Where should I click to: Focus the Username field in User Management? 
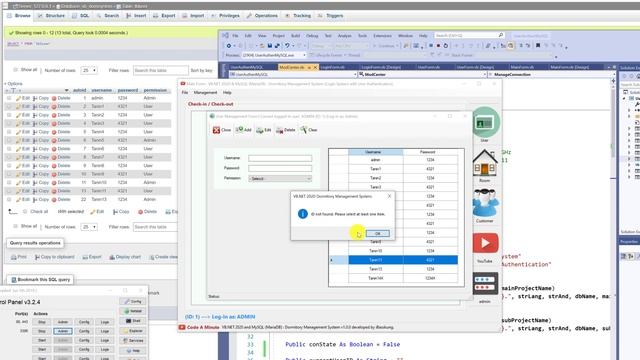click(x=280, y=158)
